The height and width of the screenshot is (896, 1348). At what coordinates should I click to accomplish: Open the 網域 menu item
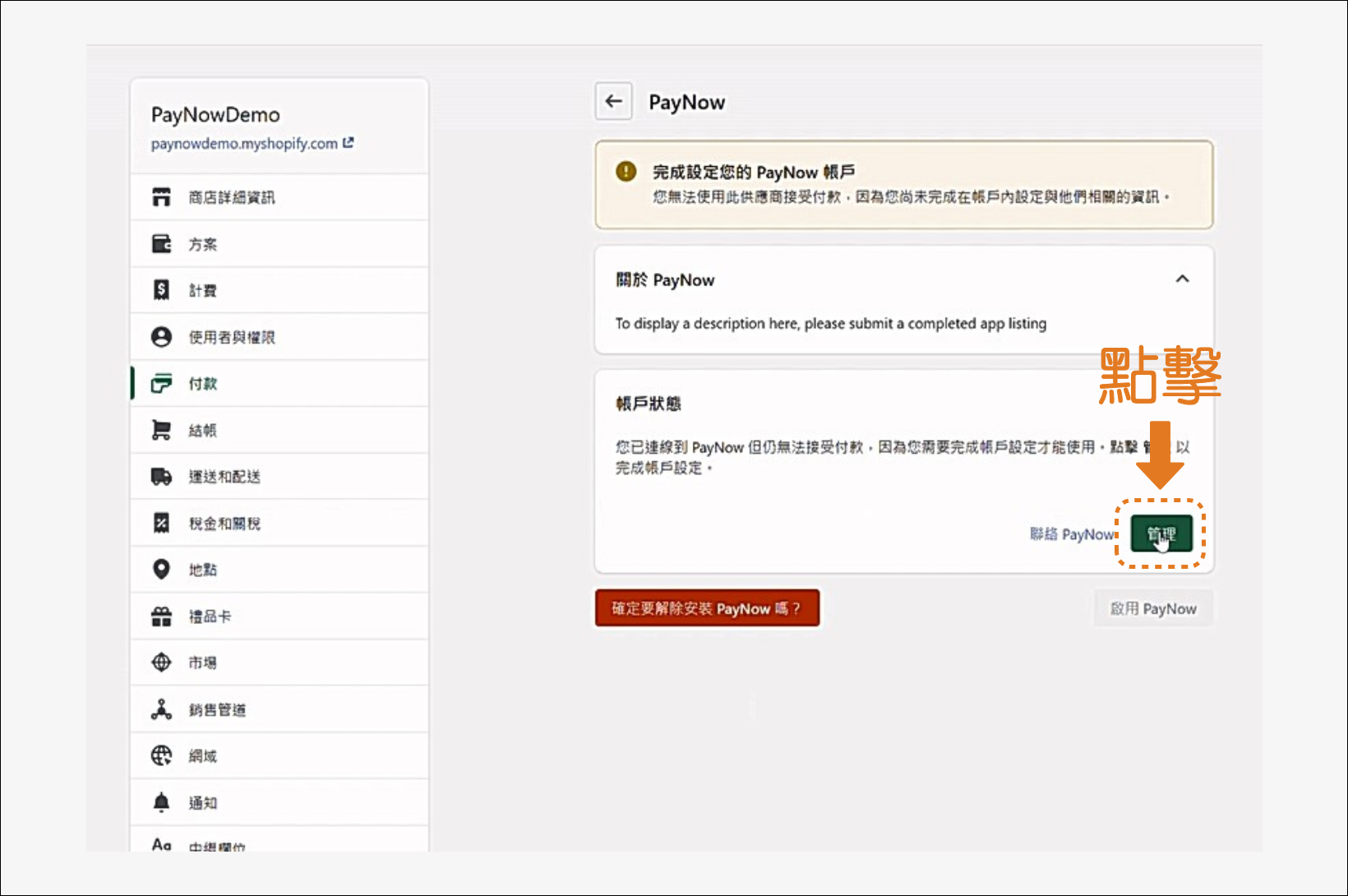point(279,755)
